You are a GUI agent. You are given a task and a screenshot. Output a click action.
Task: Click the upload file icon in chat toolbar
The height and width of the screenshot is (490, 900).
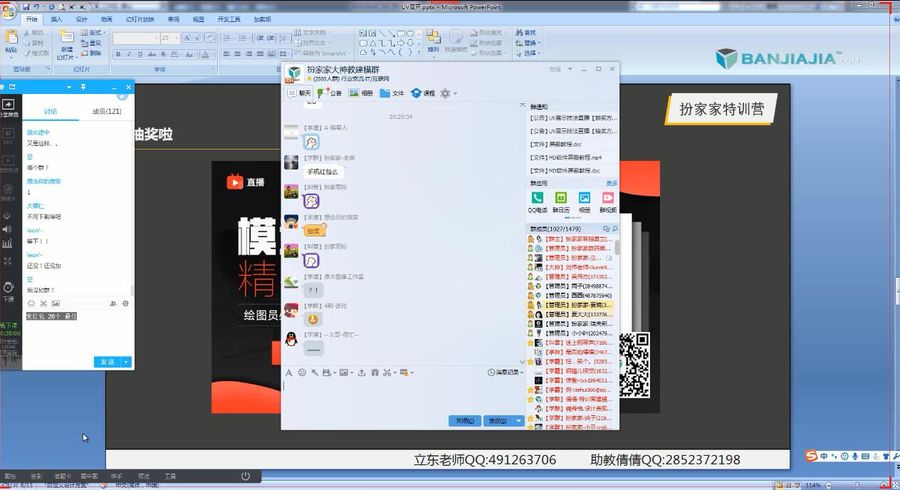(x=362, y=372)
